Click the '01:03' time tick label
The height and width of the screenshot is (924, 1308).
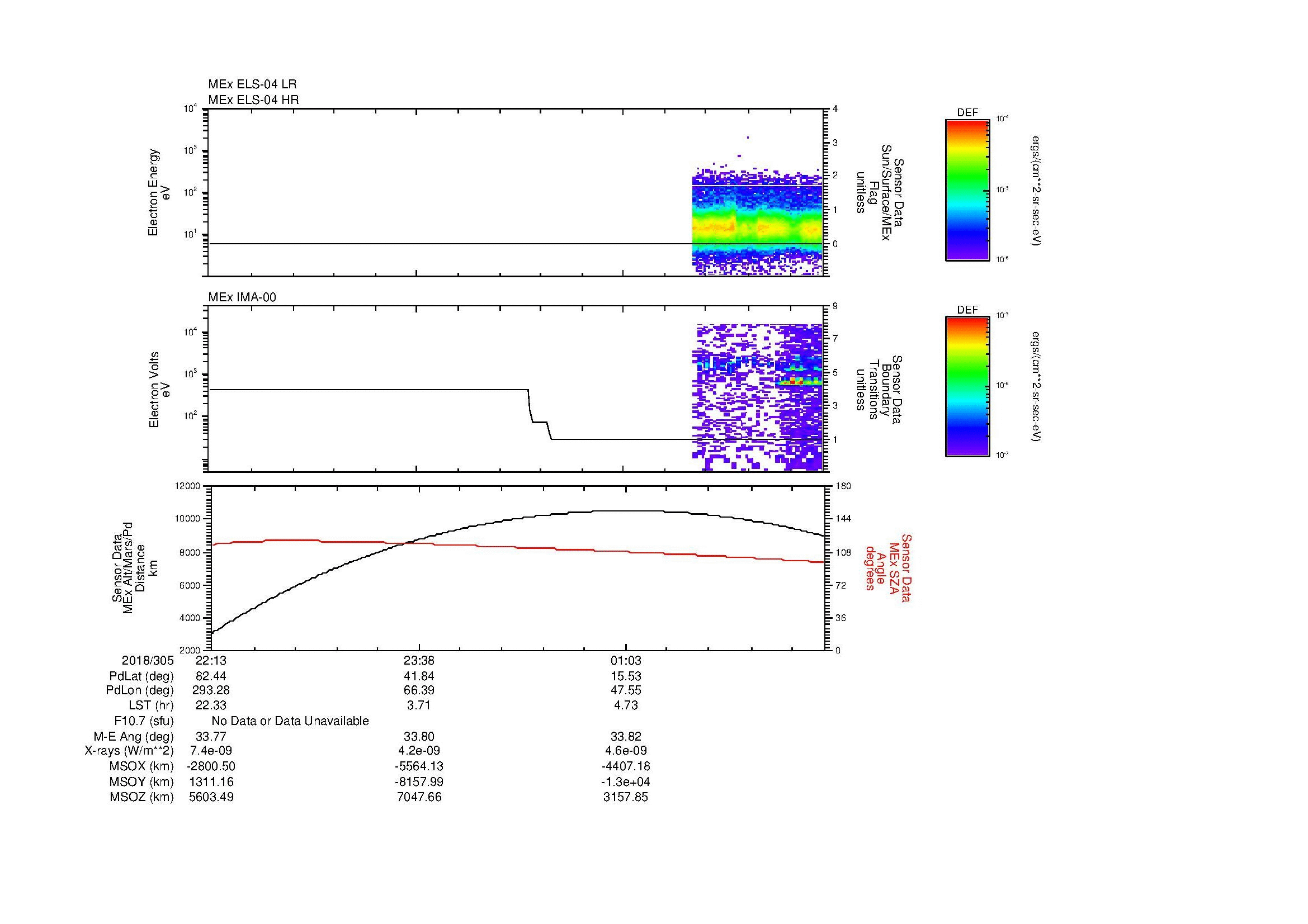pyautogui.click(x=626, y=660)
